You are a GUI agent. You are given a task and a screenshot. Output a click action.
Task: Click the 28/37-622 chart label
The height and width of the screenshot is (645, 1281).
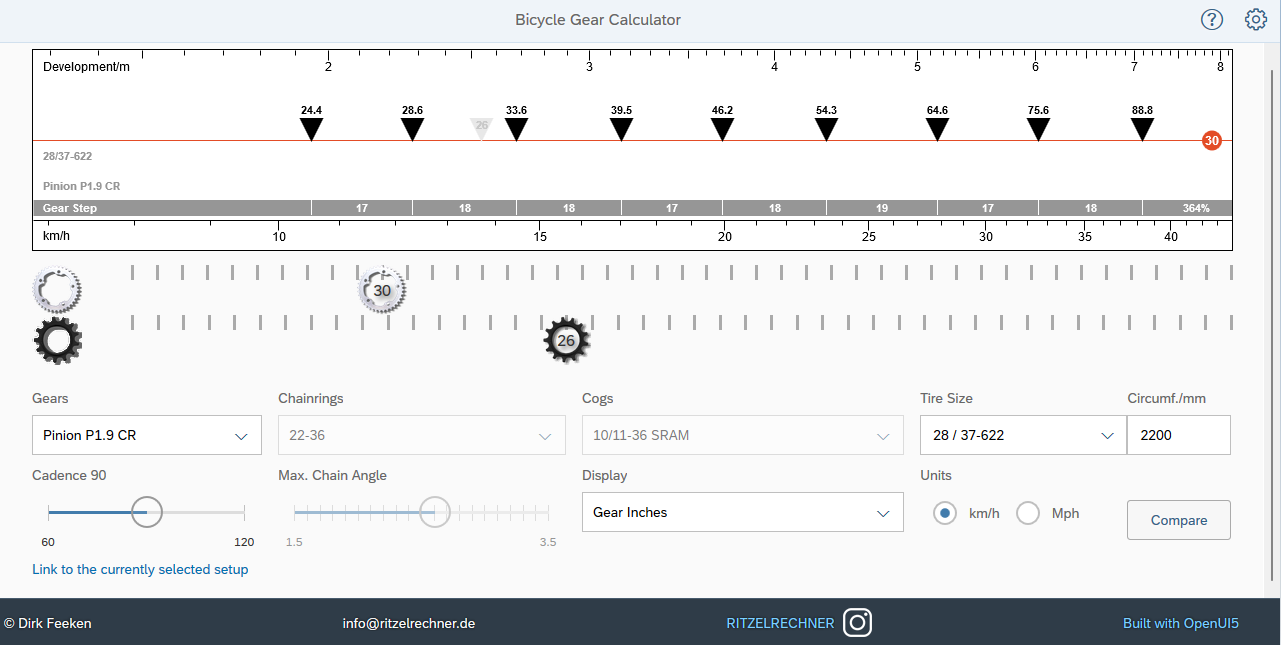tap(67, 156)
